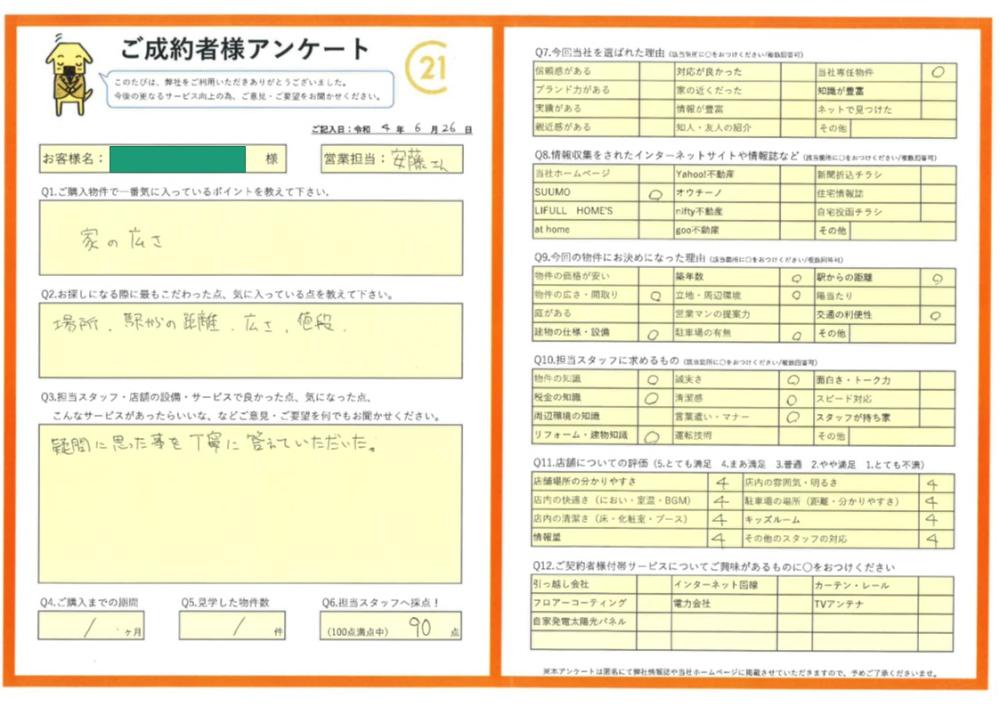
Task: Check the at home box
Action: point(656,230)
